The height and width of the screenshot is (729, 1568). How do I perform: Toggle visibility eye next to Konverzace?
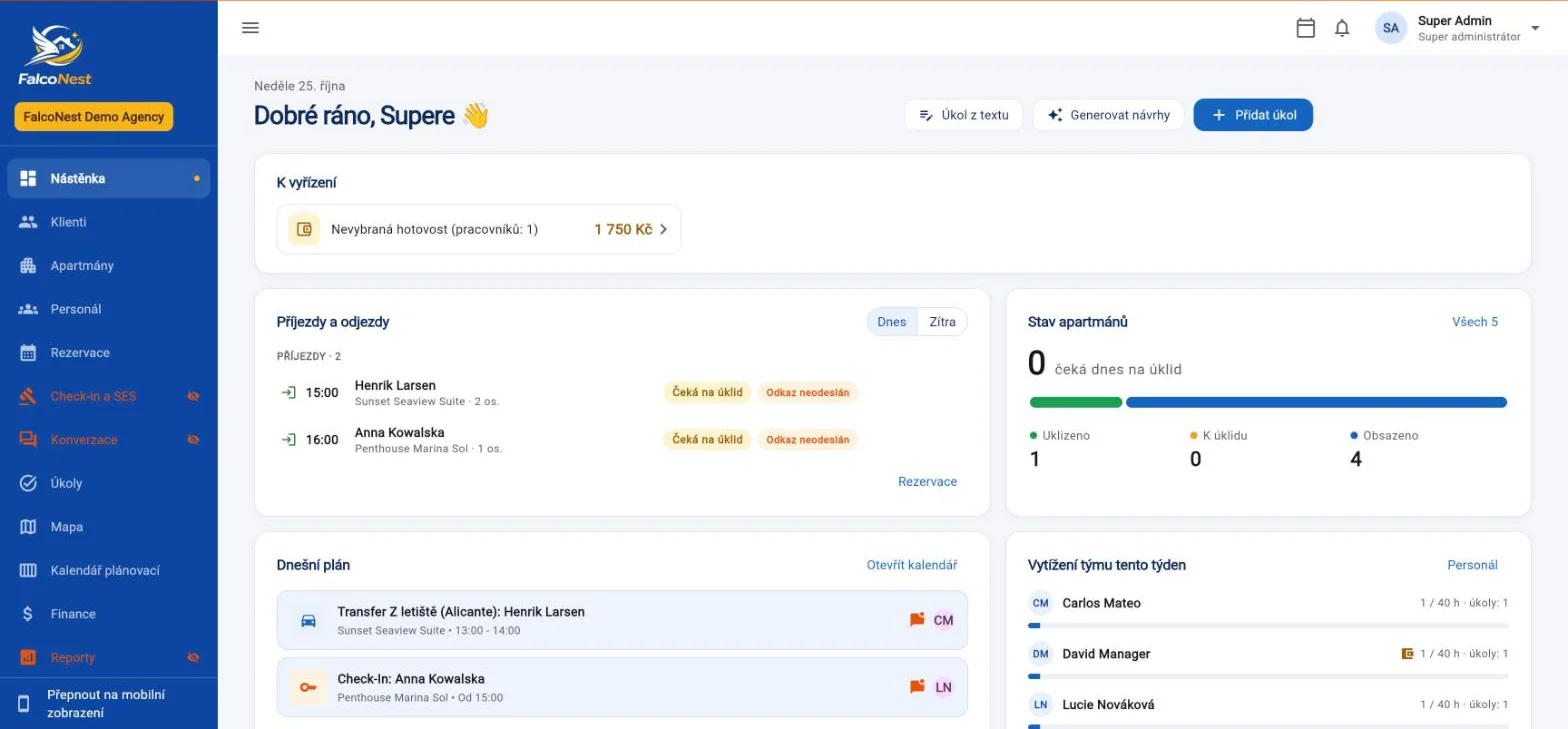coord(194,440)
